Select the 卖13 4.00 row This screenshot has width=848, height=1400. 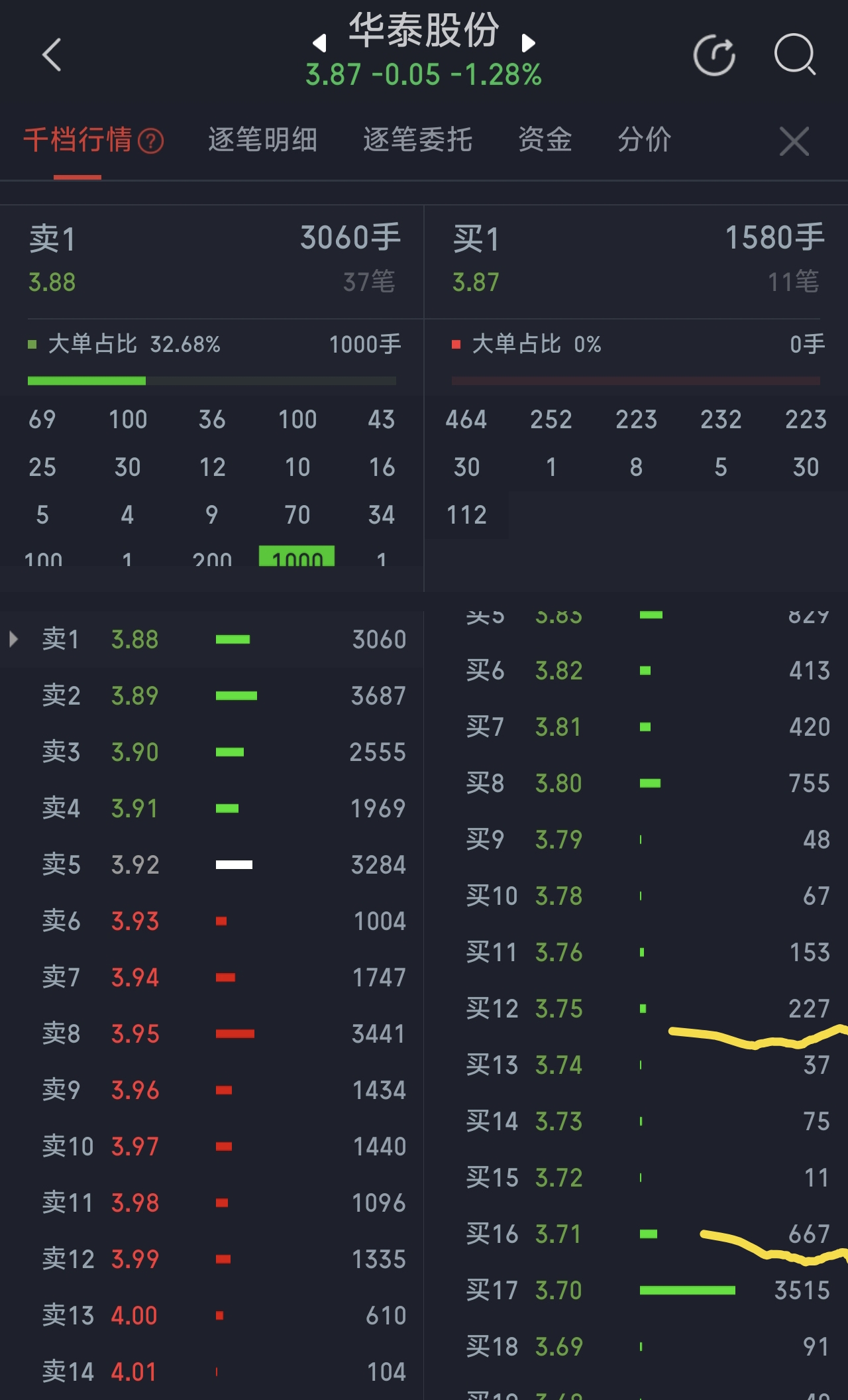click(x=212, y=1315)
